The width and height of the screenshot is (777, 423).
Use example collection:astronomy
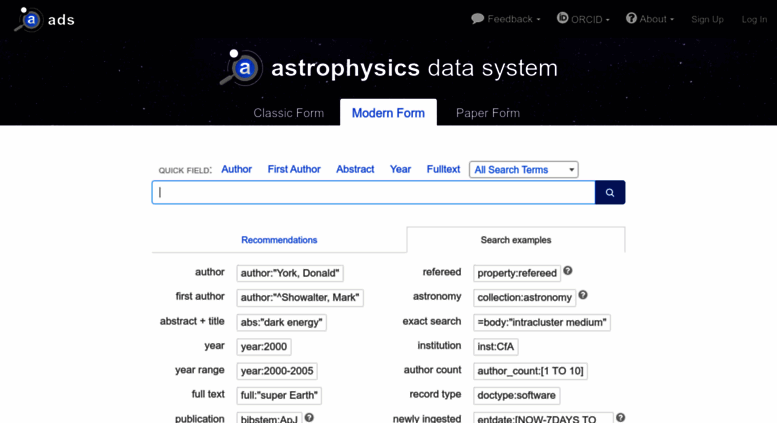pyautogui.click(x=524, y=298)
